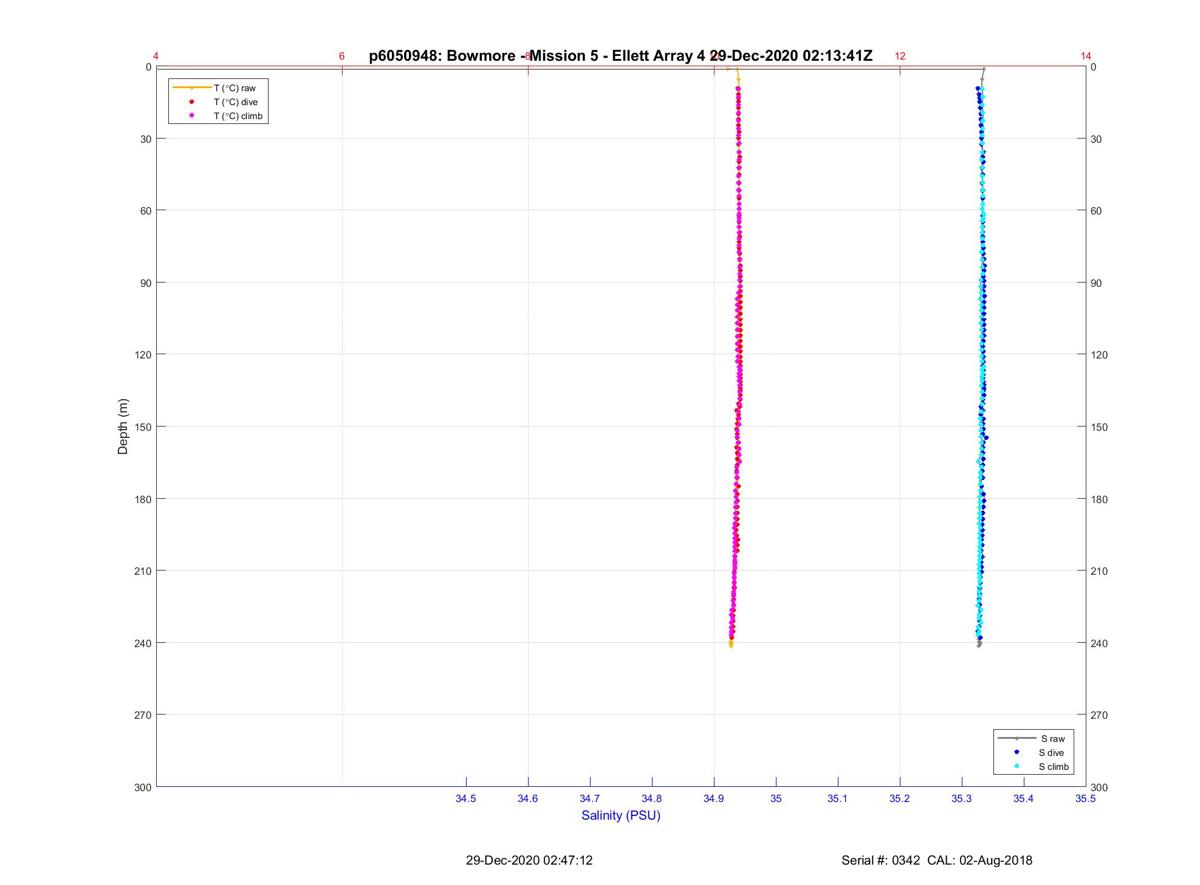Image resolution: width=1200 pixels, height=885 pixels.
Task: Click the 35.5 salinity tick label
Action: pyautogui.click(x=1085, y=799)
